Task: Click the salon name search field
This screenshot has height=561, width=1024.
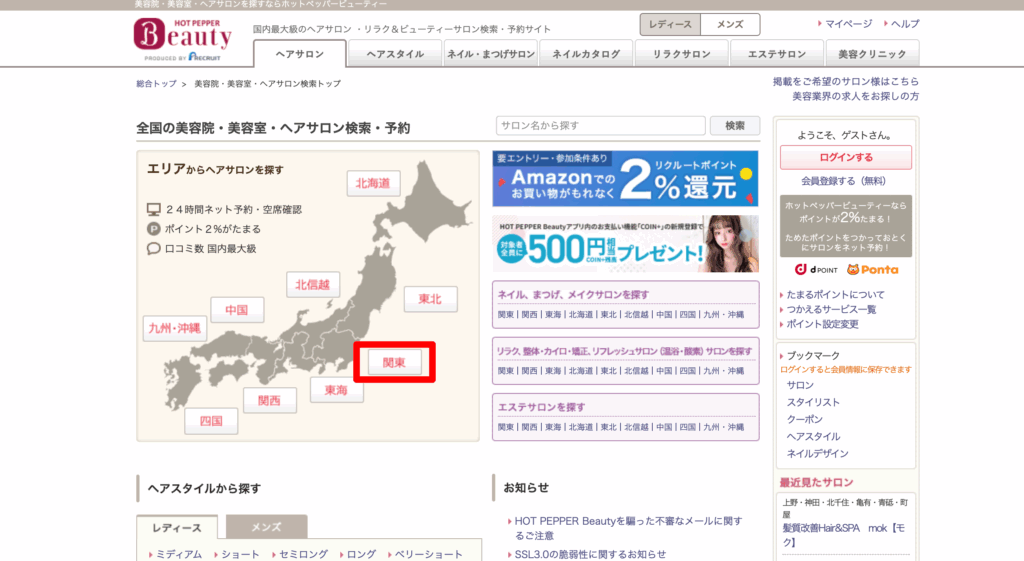Action: click(599, 126)
